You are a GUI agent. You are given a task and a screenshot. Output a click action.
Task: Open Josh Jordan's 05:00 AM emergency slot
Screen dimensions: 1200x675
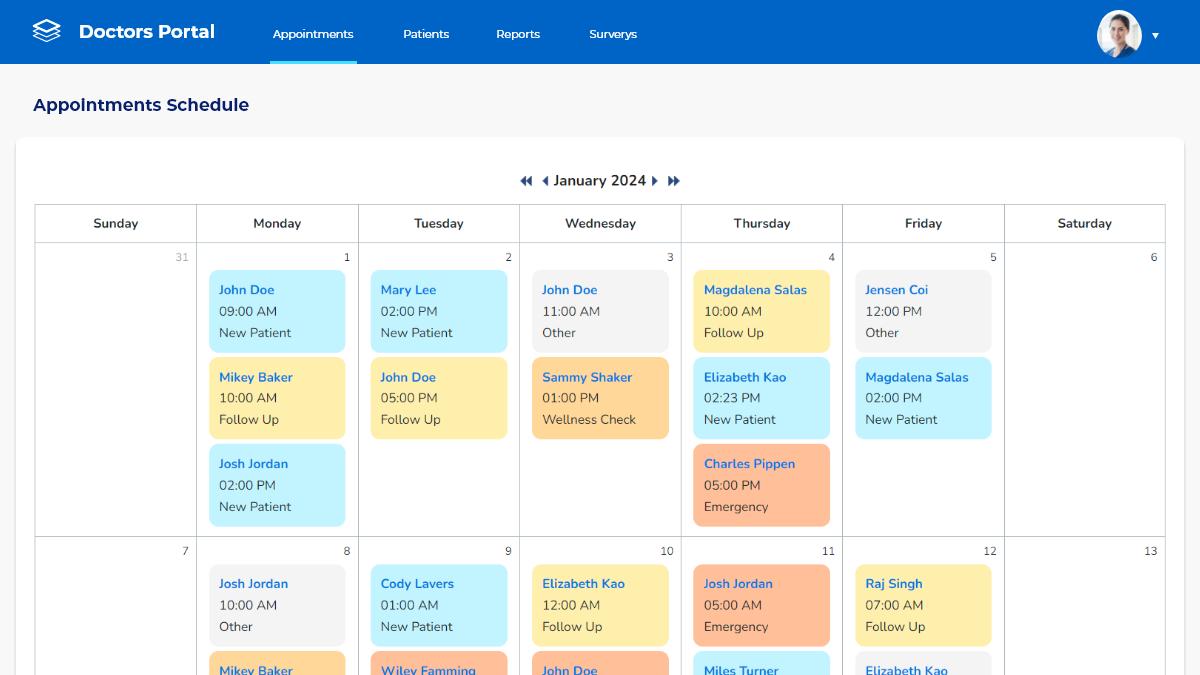click(x=761, y=605)
